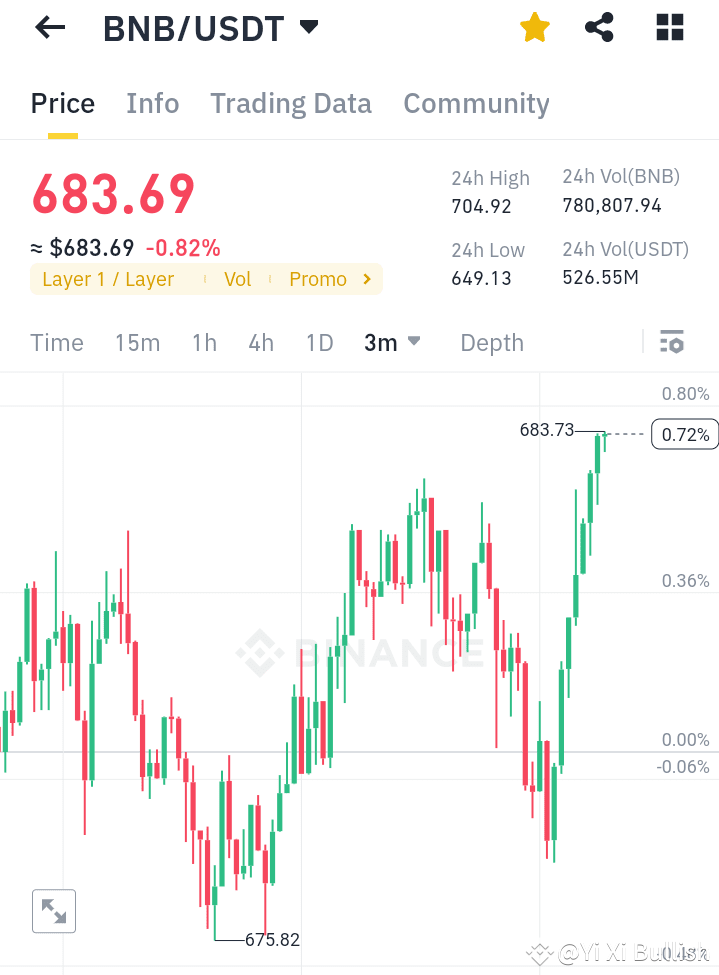Toggle the 1D timeframe
The image size is (719, 975).
[x=319, y=342]
